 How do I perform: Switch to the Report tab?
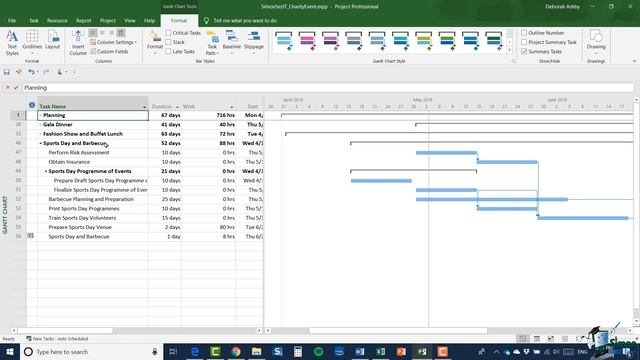tap(83, 20)
